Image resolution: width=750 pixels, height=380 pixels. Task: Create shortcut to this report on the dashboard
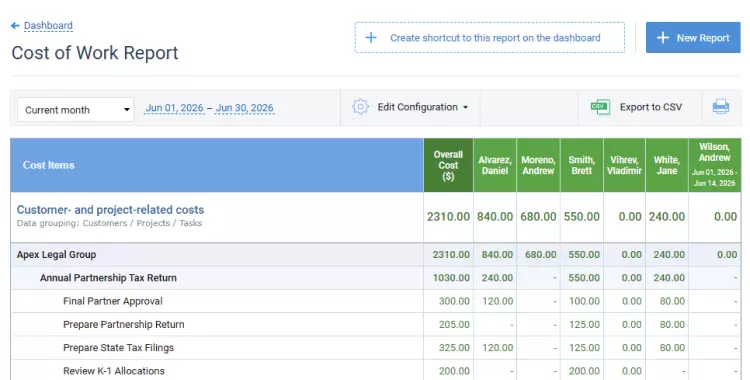[x=489, y=37]
